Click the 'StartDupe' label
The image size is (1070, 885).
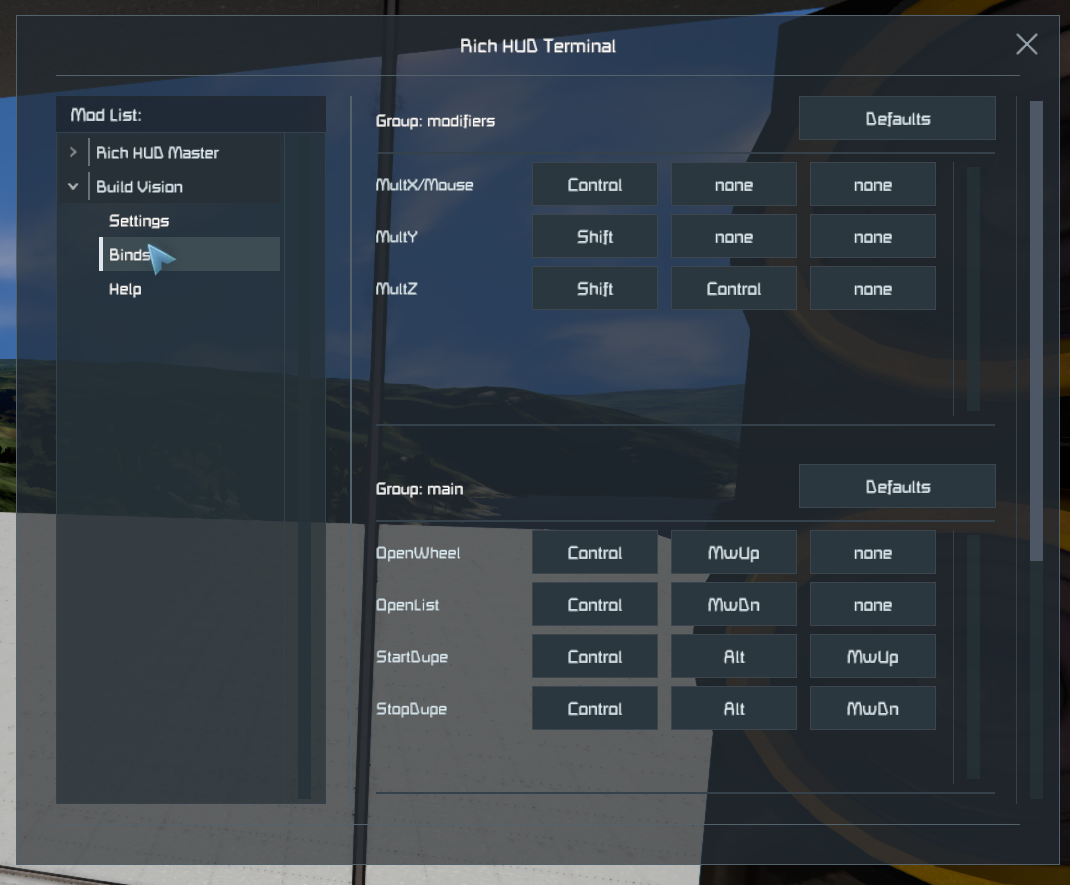tap(411, 656)
